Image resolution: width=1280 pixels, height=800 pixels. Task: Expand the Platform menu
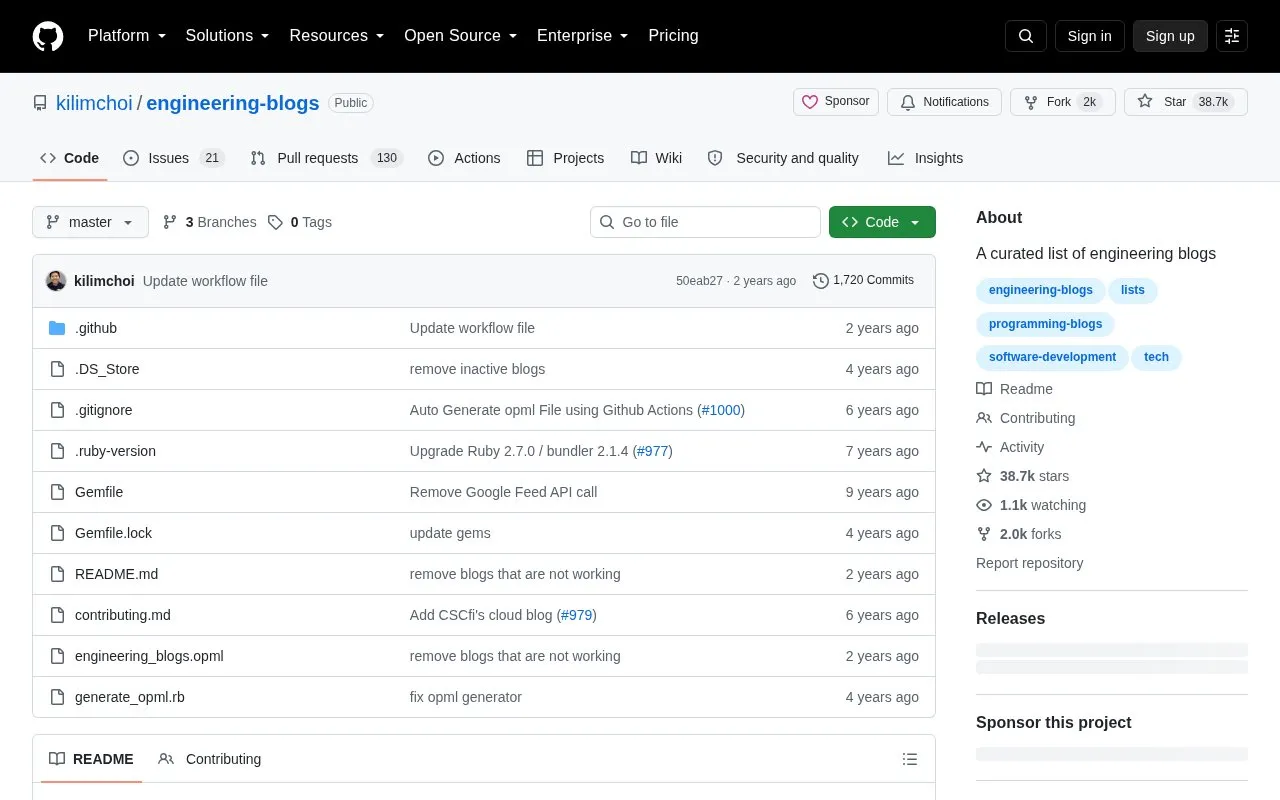coord(127,36)
